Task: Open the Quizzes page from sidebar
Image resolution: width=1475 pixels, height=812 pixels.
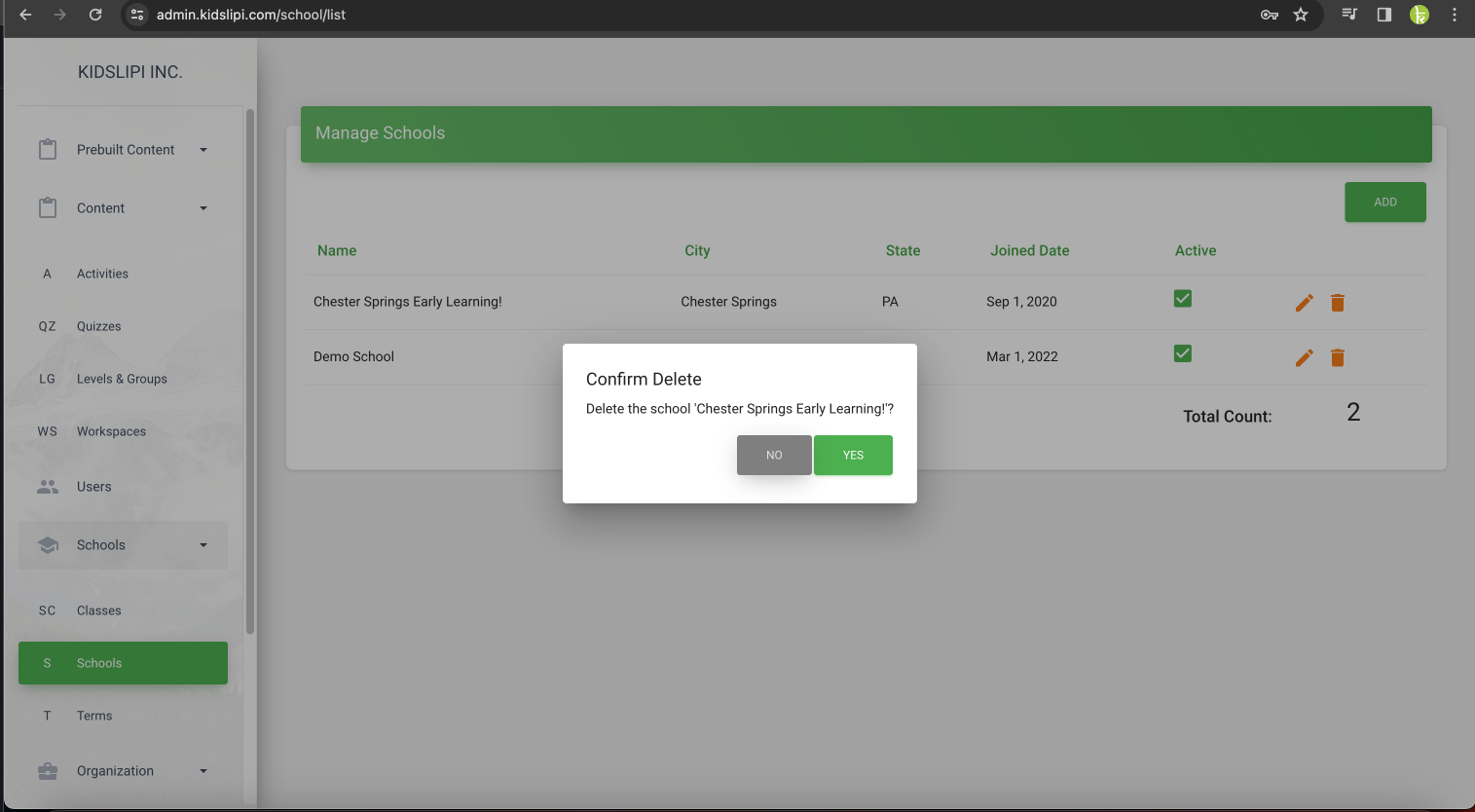Action: click(x=99, y=326)
